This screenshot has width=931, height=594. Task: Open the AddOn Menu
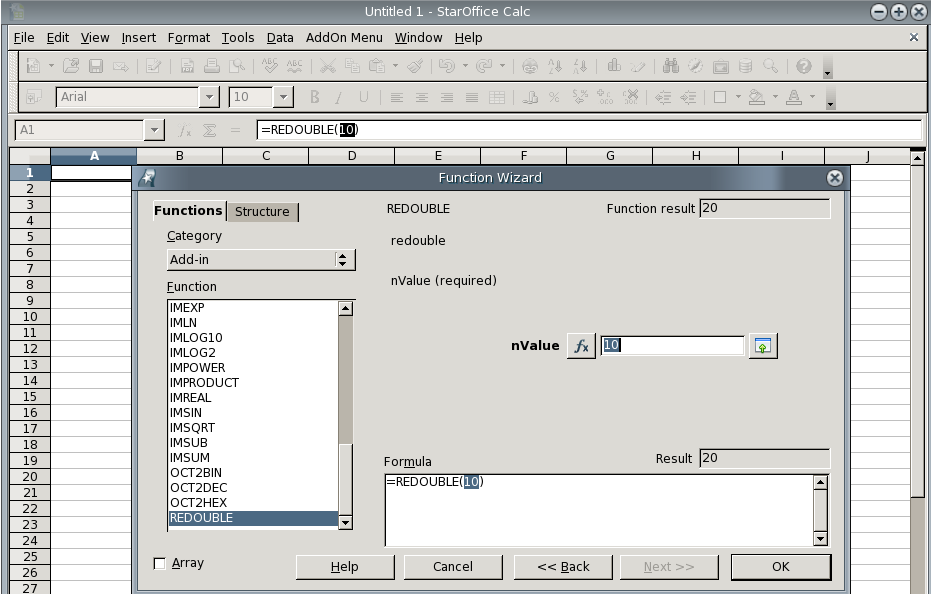click(x=344, y=37)
